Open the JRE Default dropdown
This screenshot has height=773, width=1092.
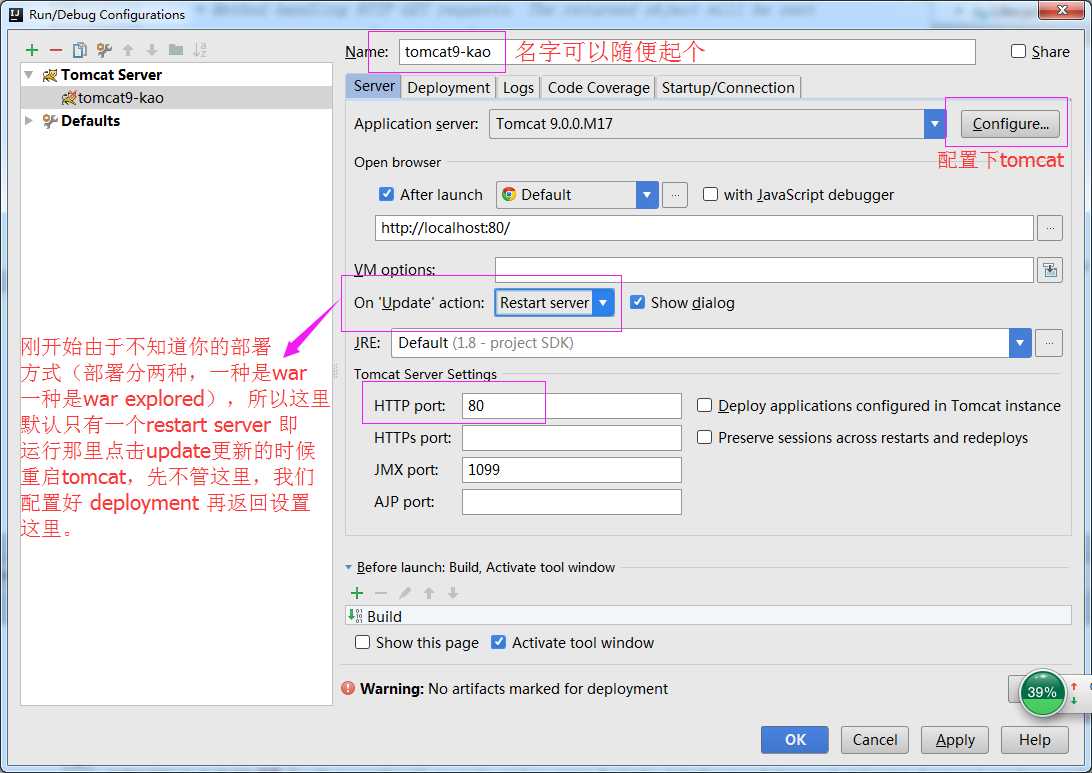(x=1020, y=343)
